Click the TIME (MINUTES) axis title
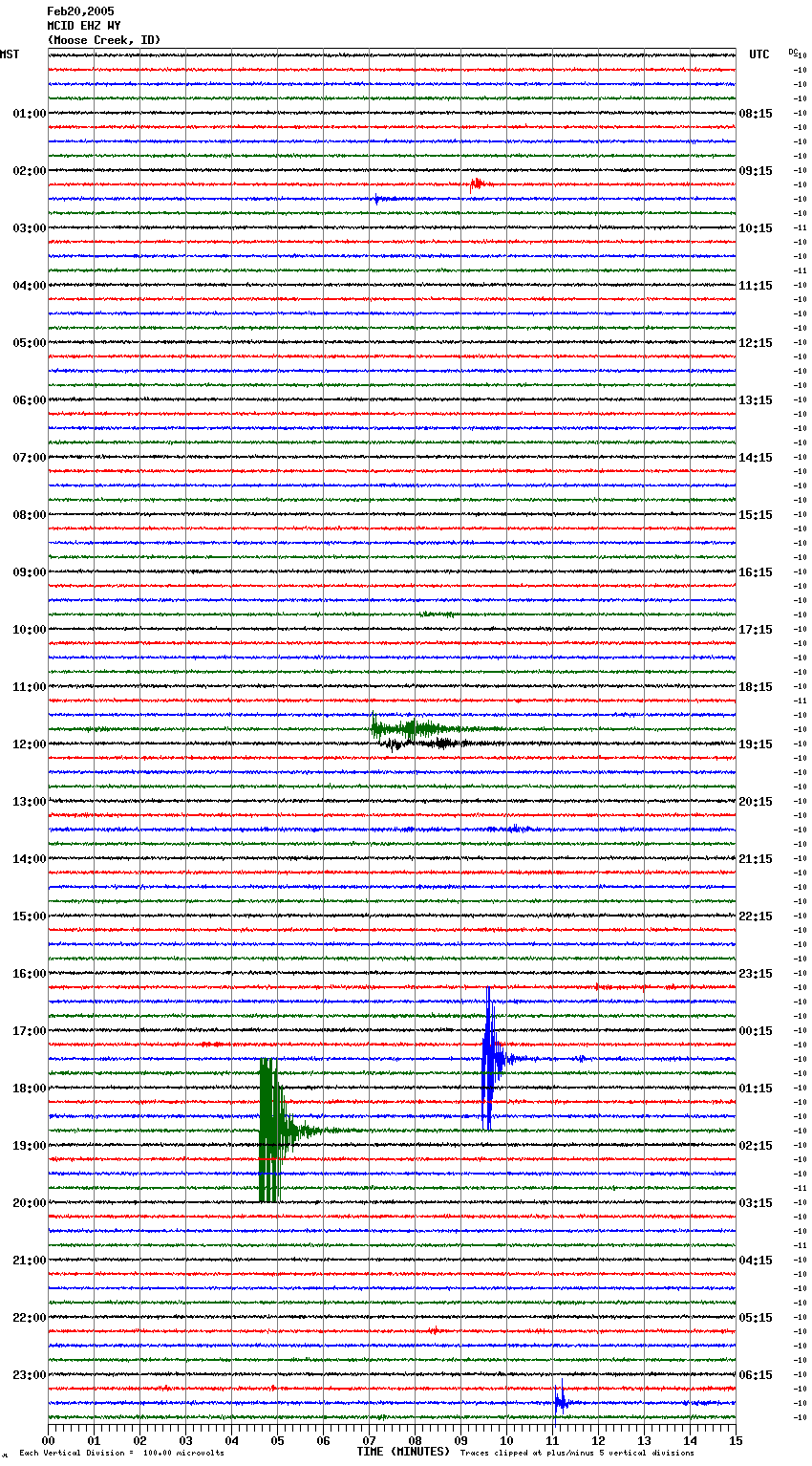Viewport: 812px width, 1466px height. click(x=403, y=1452)
